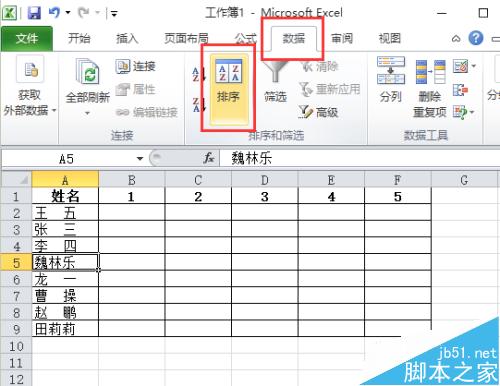Viewport: 500px width, 386px height.
Task: Click the 全部刷新 refresh icon
Action: pos(87,71)
